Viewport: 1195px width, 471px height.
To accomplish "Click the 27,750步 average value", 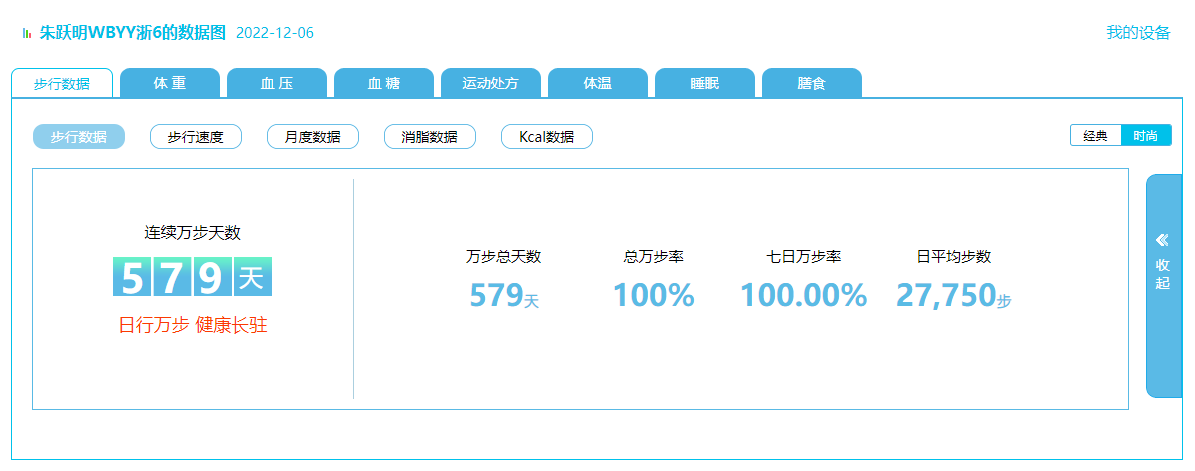I will point(953,296).
